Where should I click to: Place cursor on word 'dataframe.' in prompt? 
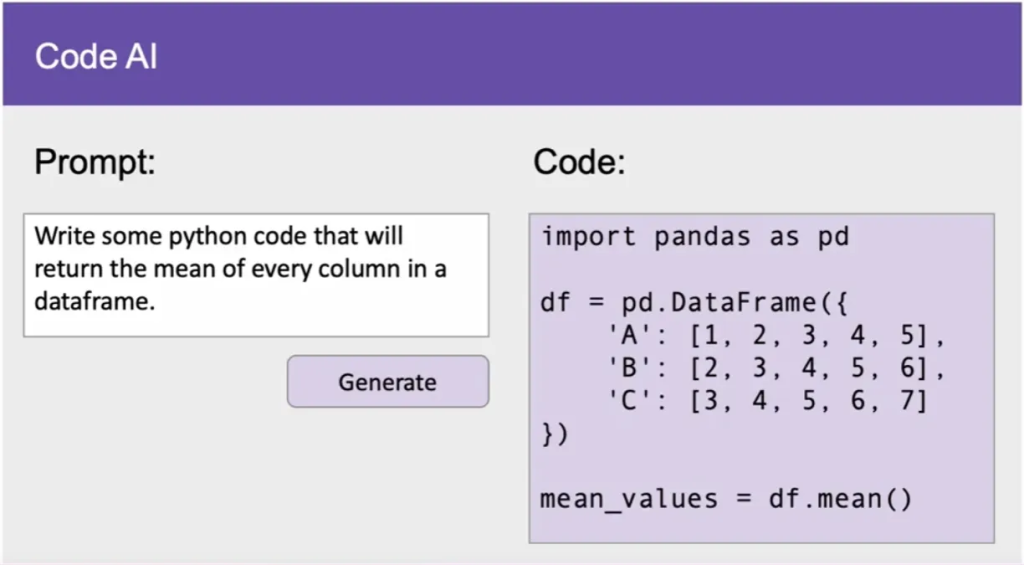click(95, 301)
